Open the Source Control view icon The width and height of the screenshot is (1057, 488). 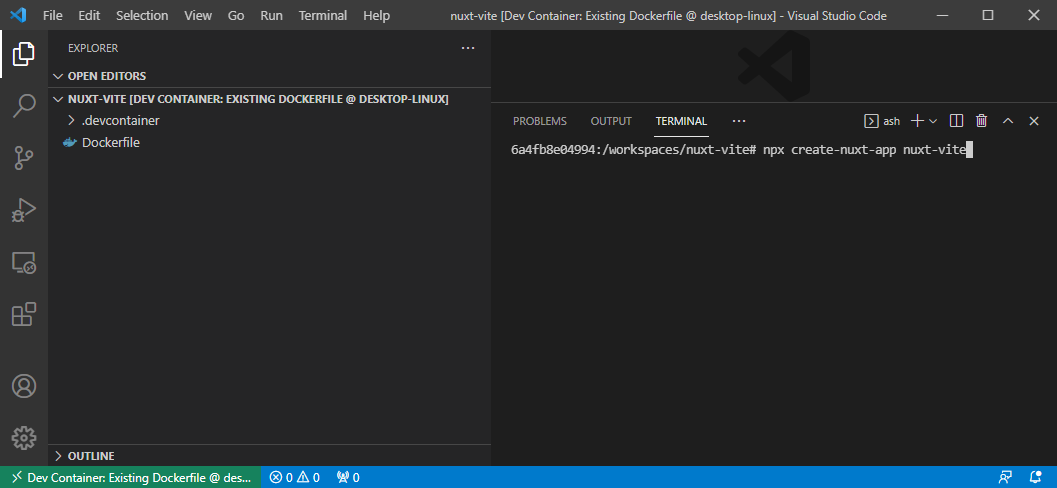pos(24,158)
